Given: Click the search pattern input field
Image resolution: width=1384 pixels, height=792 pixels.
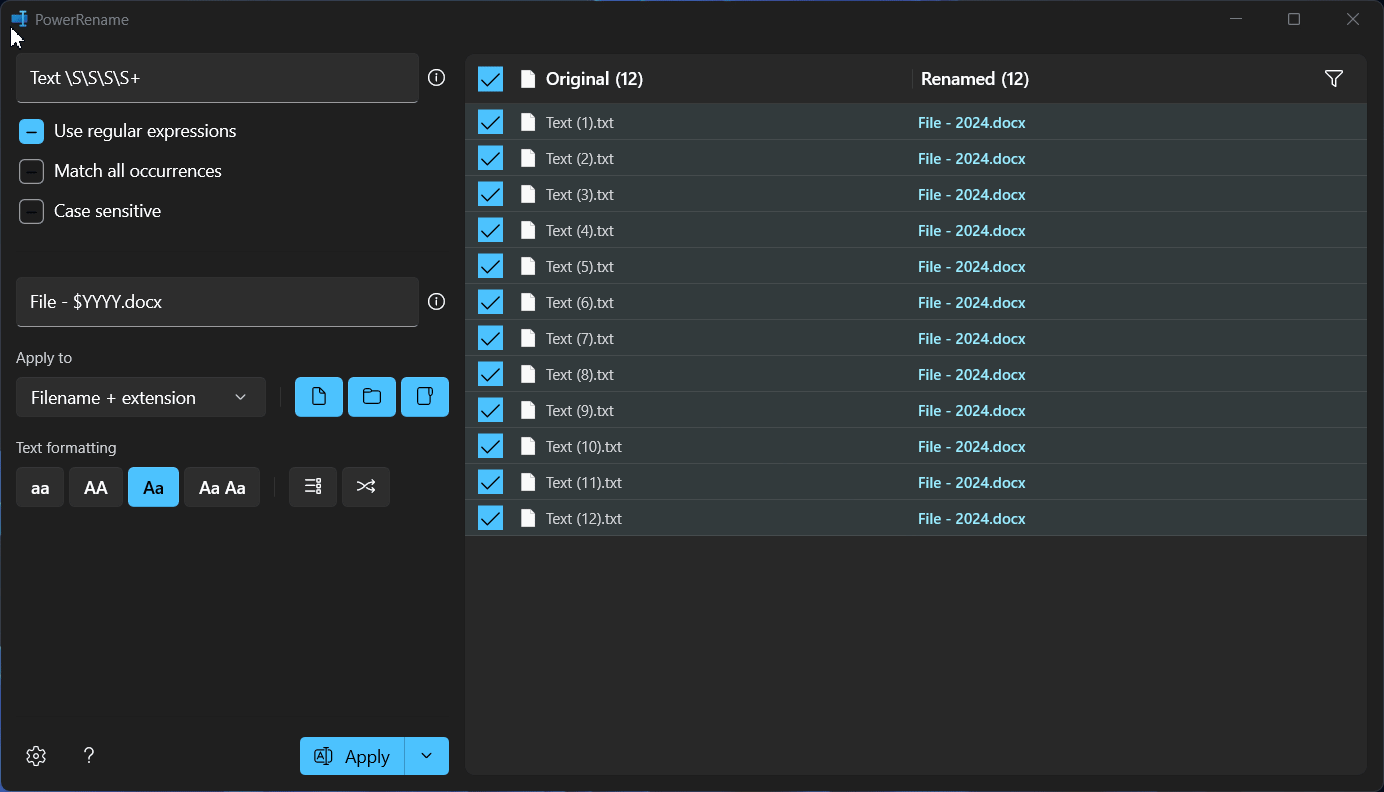Looking at the screenshot, I should point(217,78).
